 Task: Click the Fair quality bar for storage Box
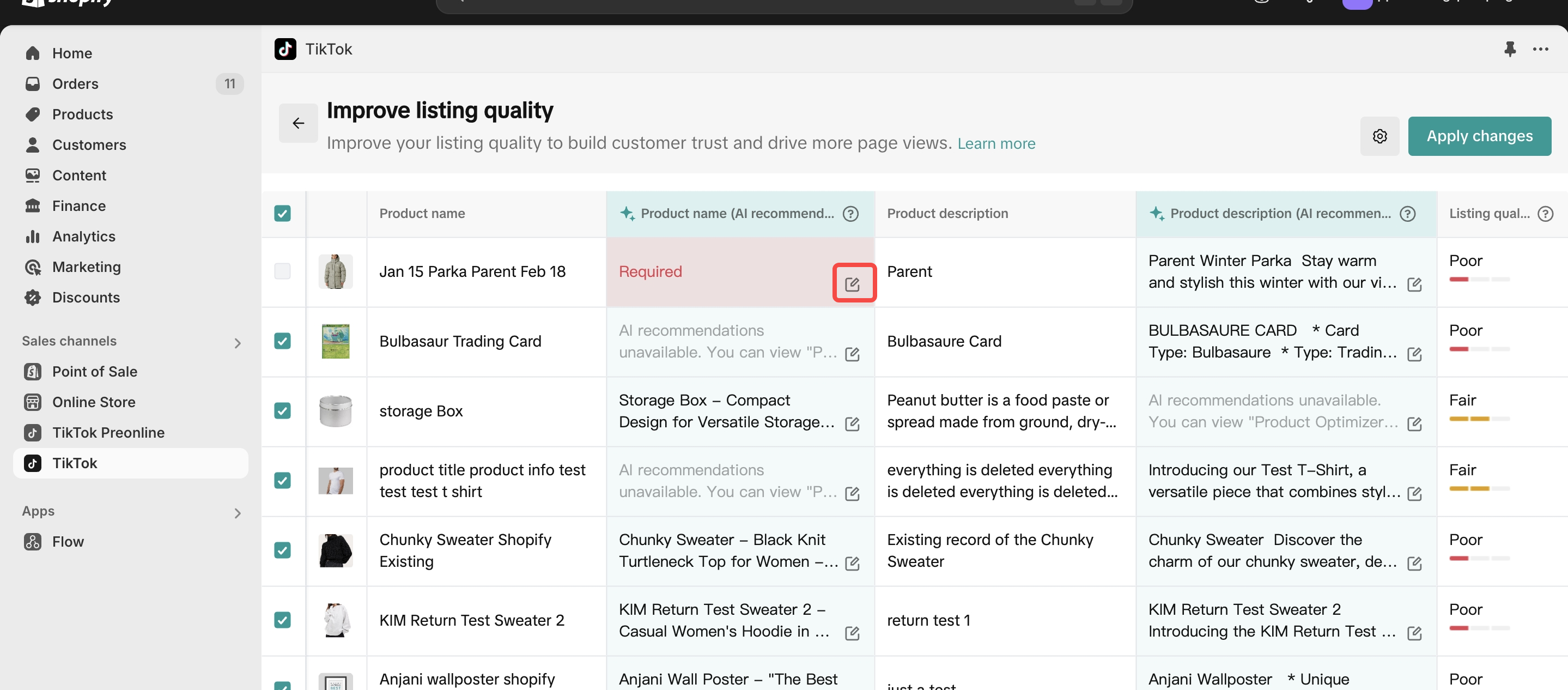point(1479,419)
